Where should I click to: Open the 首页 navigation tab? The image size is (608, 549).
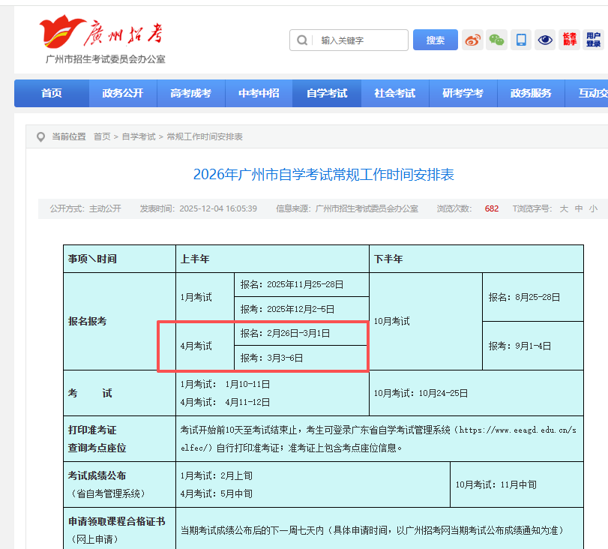51,93
